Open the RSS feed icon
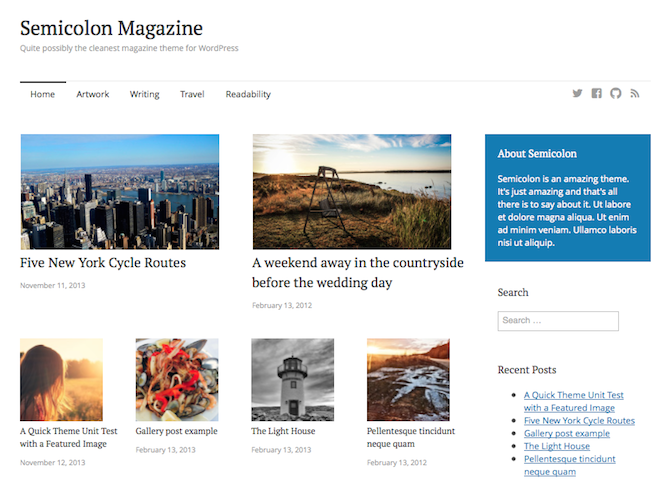The width and height of the screenshot is (670, 486). tap(634, 94)
